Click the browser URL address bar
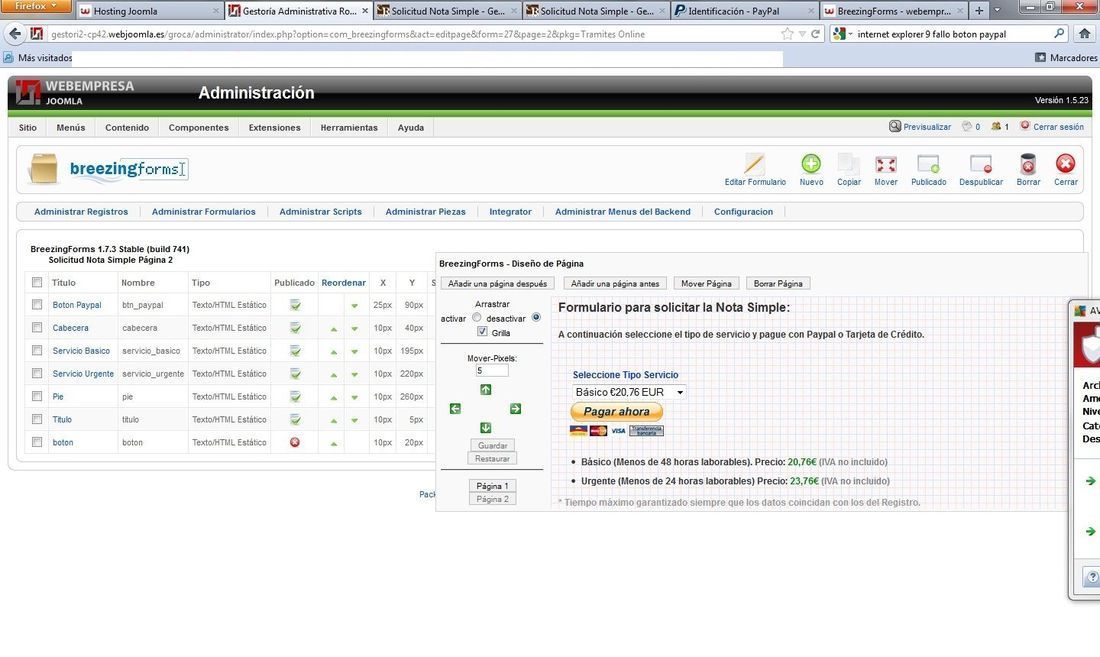Image resolution: width=1100 pixels, height=657 pixels. pos(414,34)
